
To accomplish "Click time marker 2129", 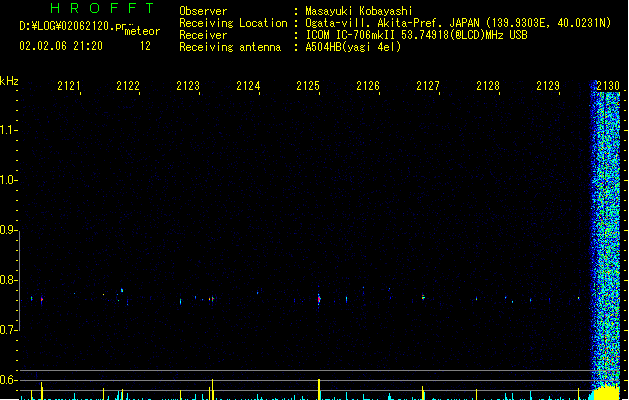I will tap(548, 86).
